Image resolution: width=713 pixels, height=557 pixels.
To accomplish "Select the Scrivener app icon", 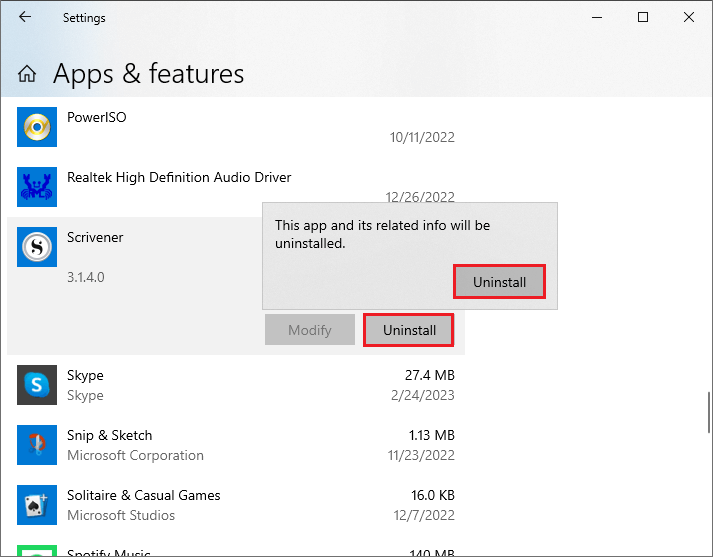I will [x=37, y=247].
